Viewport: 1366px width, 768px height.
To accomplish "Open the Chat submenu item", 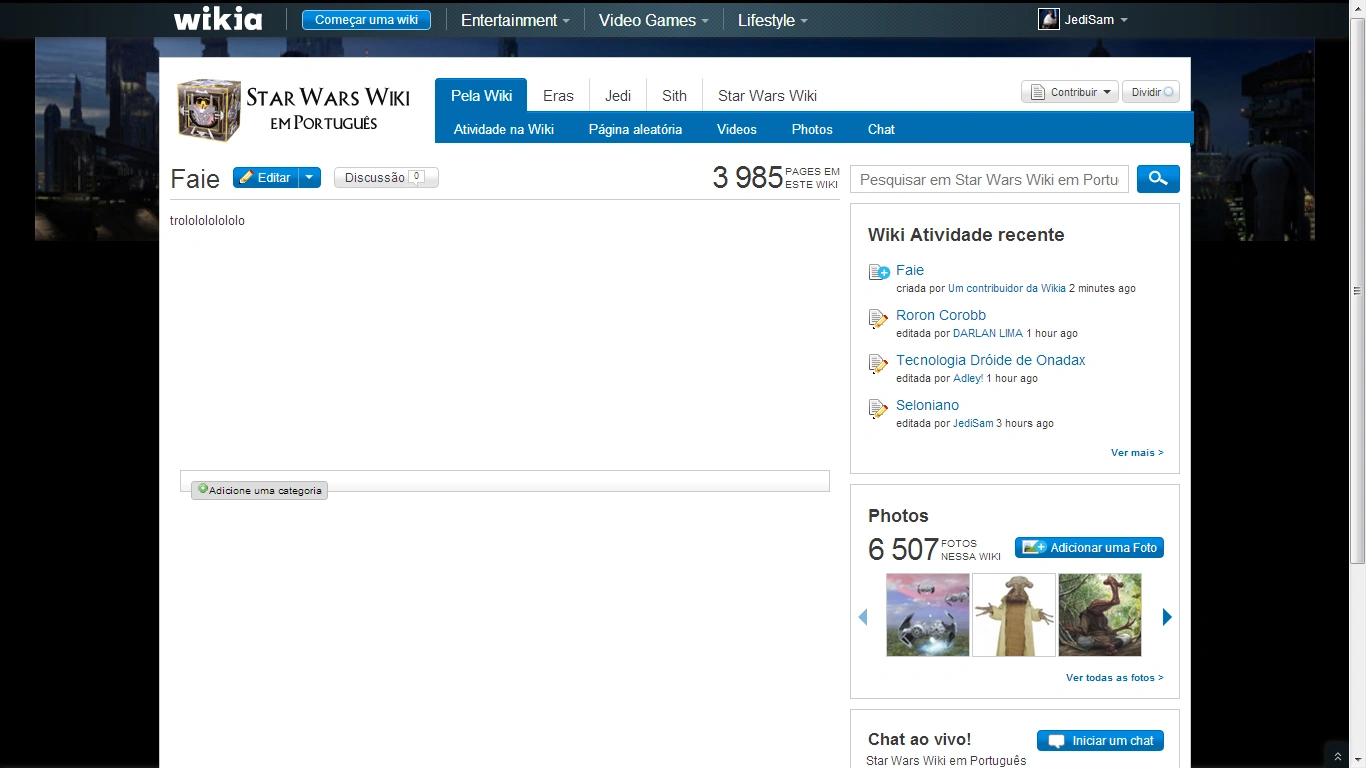I will coord(881,129).
